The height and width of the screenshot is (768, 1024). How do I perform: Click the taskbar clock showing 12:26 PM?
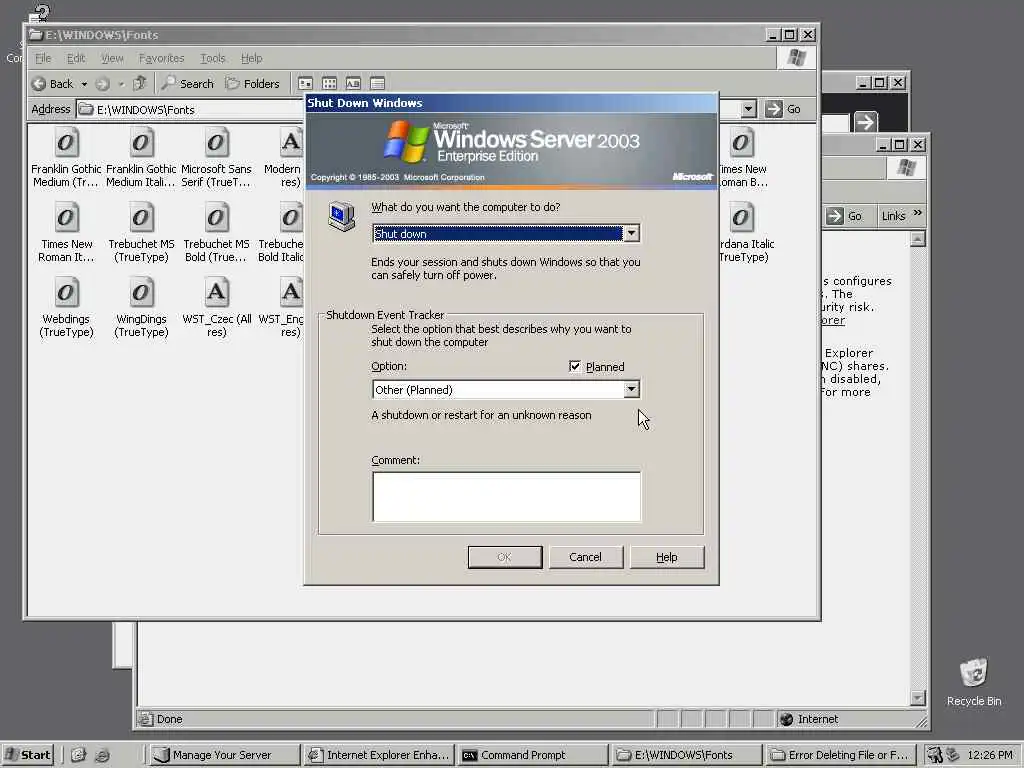(989, 755)
